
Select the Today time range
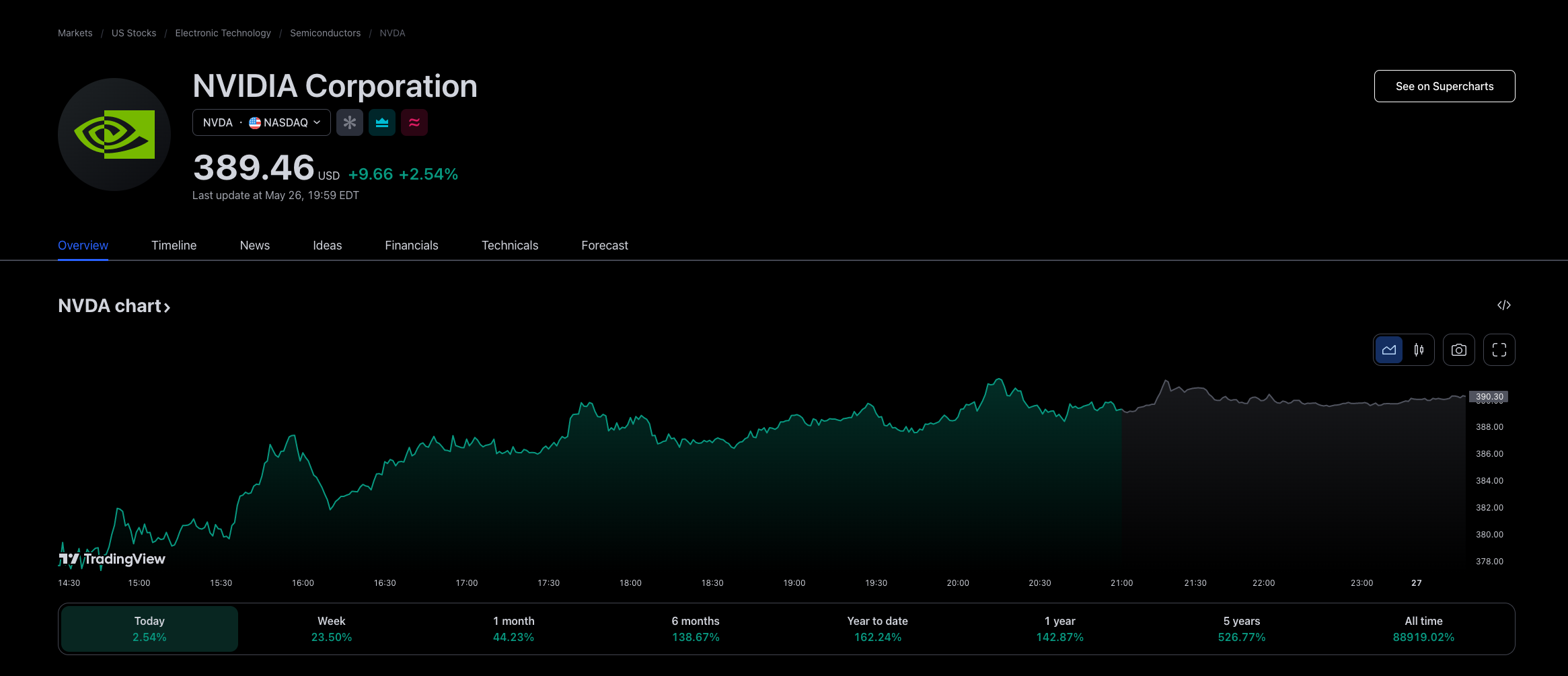tap(149, 629)
